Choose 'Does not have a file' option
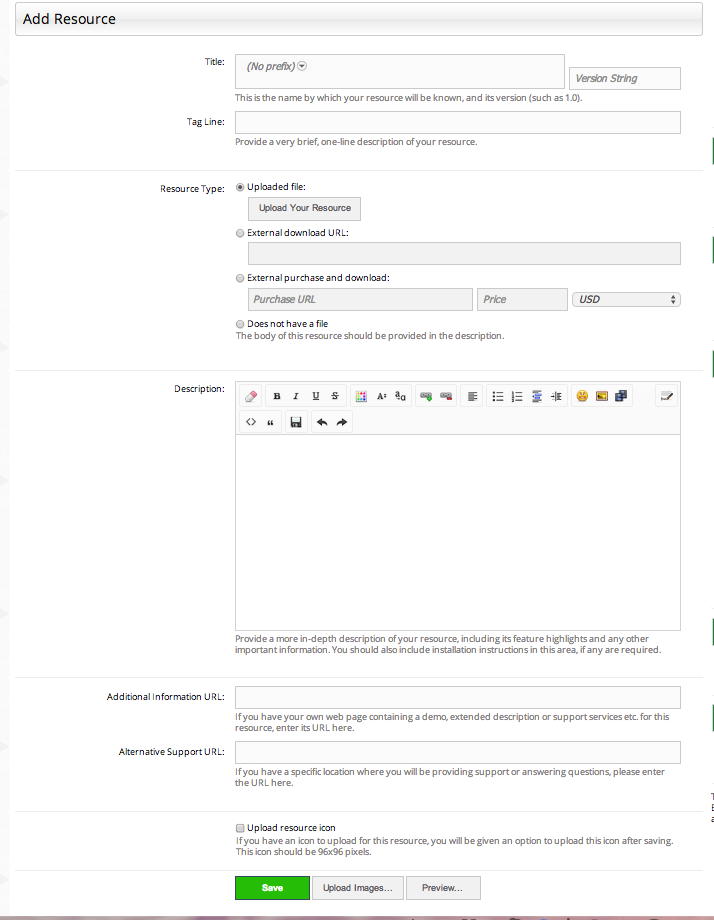Viewport: 714px width, 920px height. coord(240,324)
